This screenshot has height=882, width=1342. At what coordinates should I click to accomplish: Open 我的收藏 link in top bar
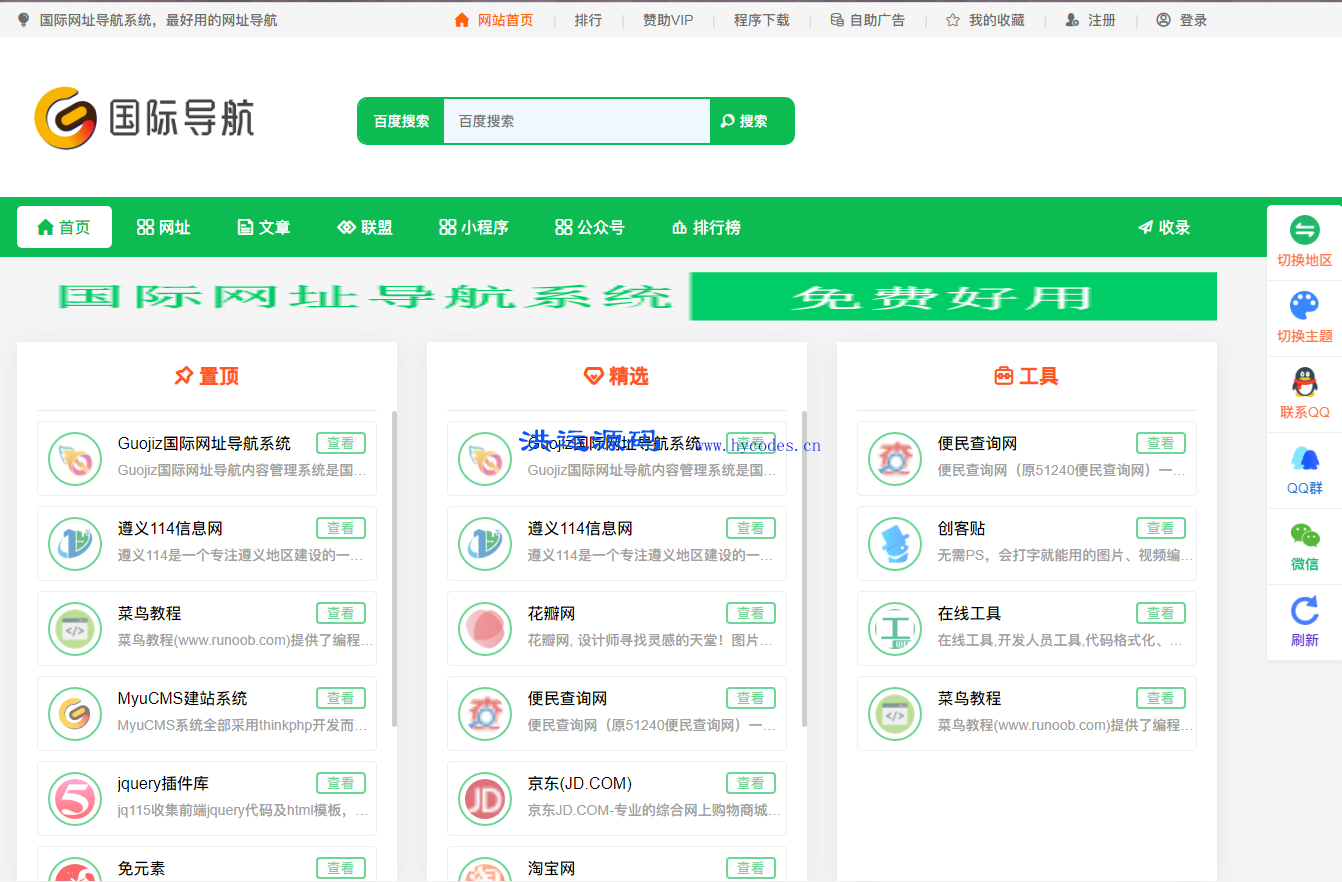(985, 20)
